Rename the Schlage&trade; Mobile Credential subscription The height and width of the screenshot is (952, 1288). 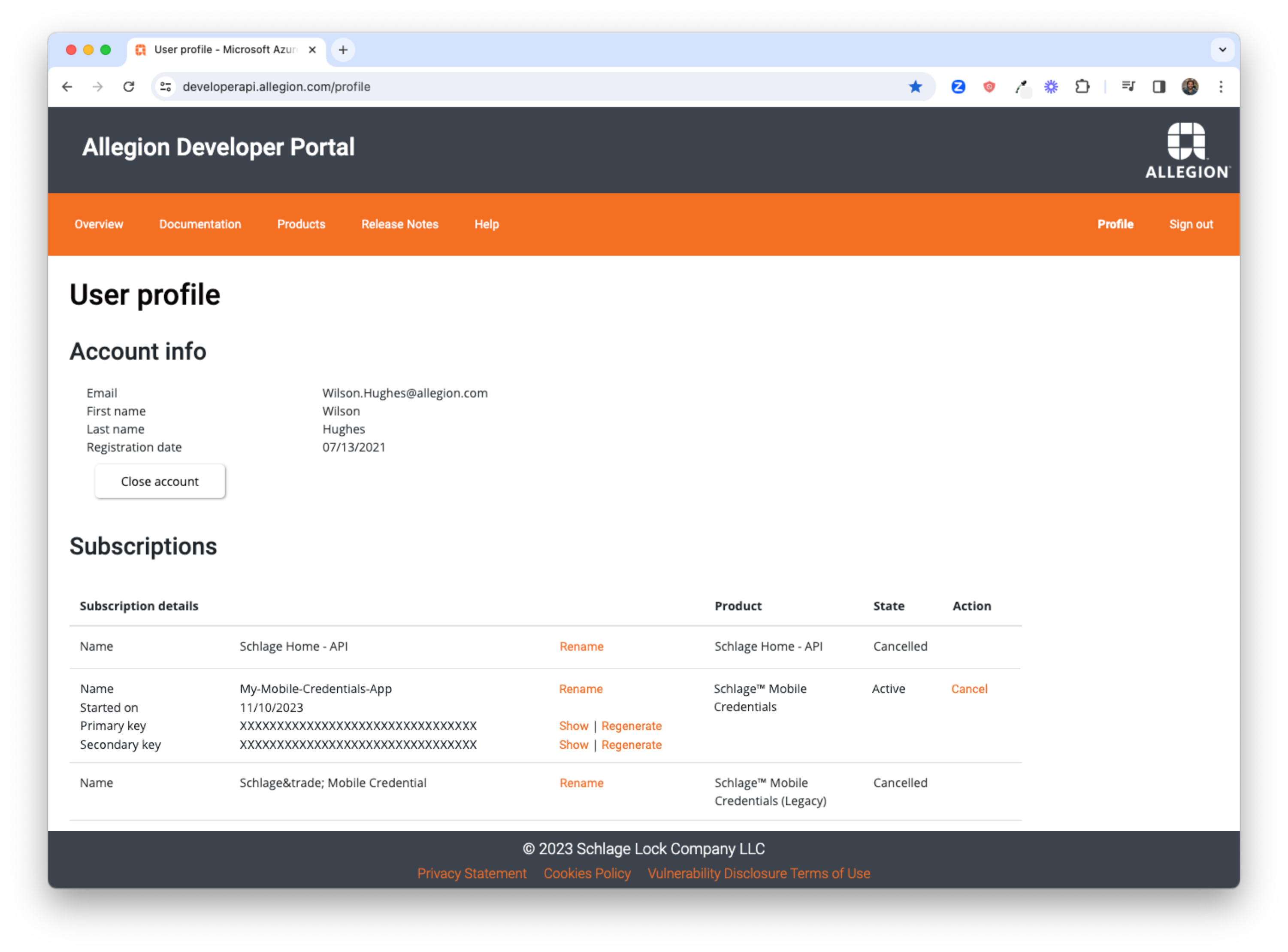(582, 783)
